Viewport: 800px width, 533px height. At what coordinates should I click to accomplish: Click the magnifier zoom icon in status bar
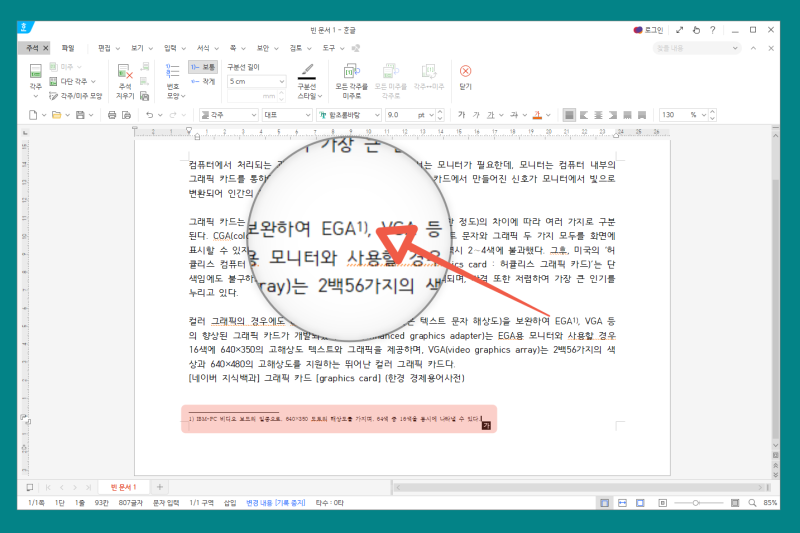coord(752,503)
